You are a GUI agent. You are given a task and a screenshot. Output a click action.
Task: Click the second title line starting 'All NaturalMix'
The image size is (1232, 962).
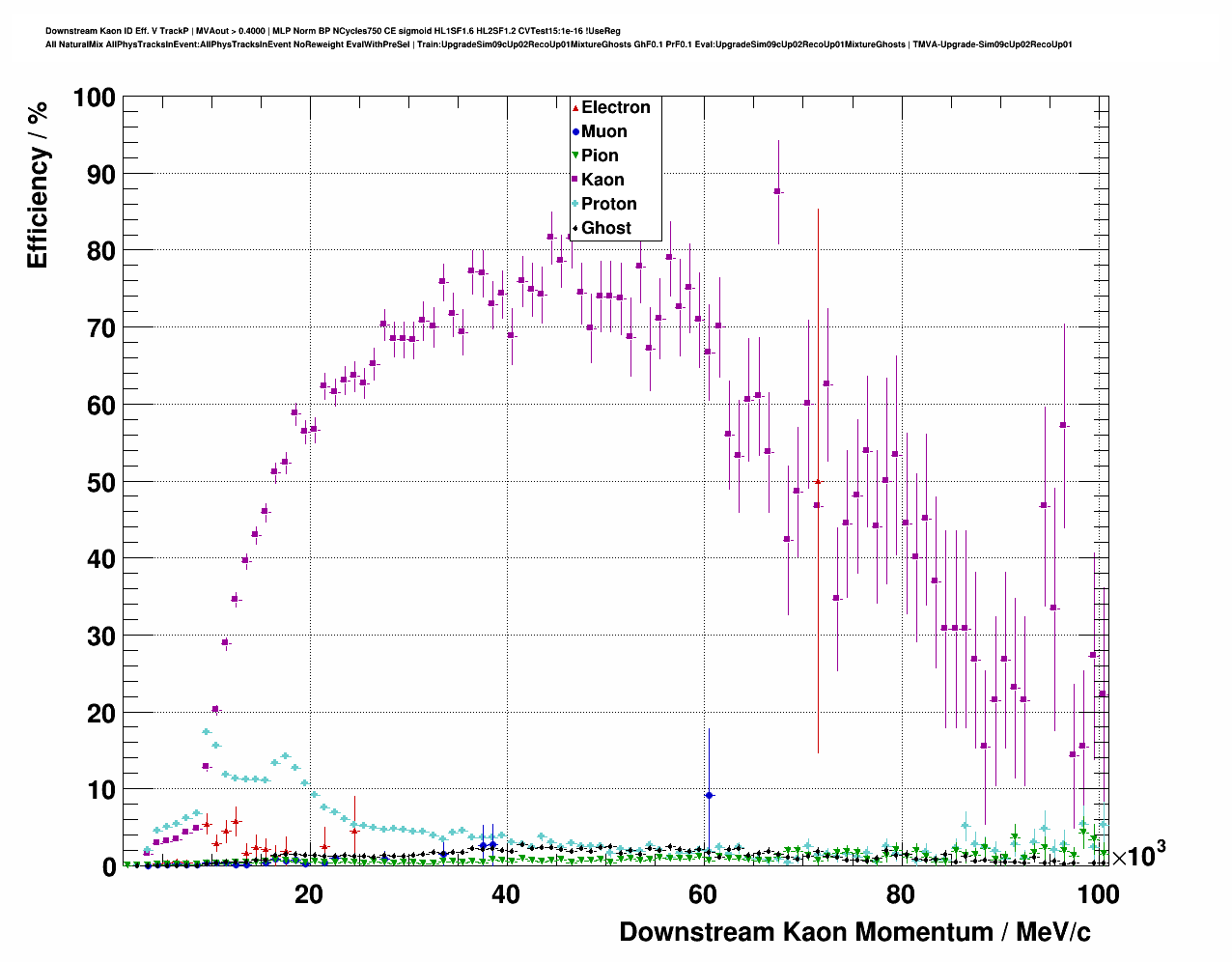tap(559, 44)
